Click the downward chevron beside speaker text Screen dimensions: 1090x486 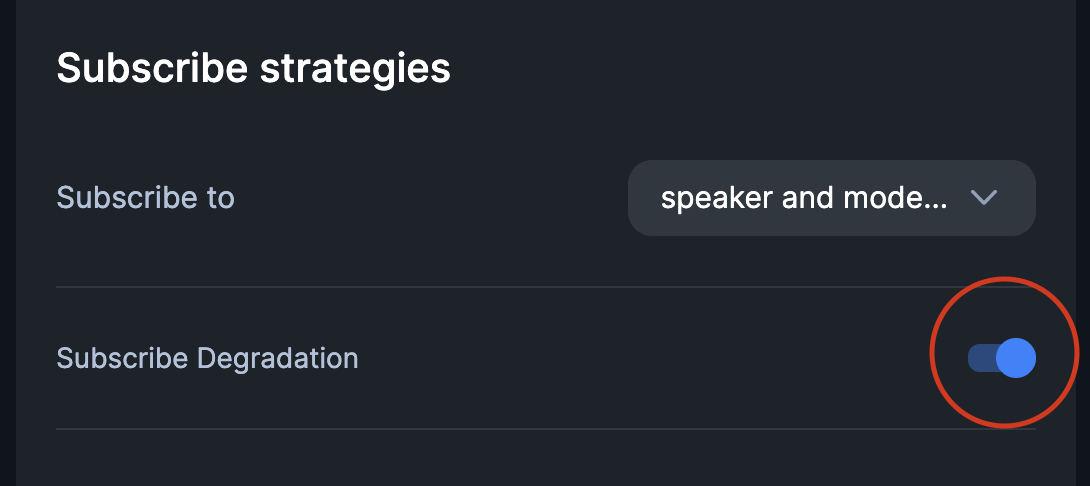pyautogui.click(x=984, y=198)
